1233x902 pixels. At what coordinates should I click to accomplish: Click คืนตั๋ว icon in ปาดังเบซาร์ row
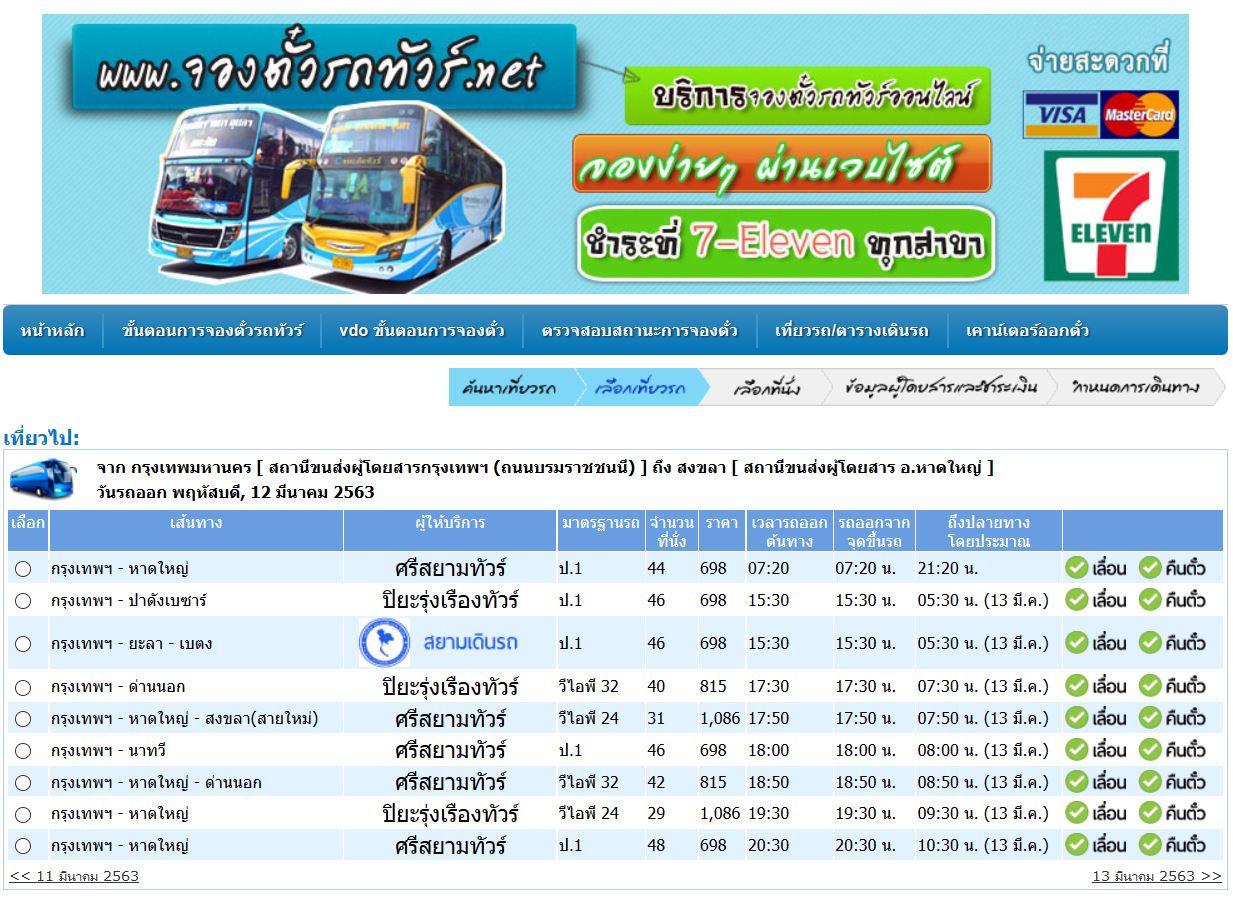click(1150, 600)
